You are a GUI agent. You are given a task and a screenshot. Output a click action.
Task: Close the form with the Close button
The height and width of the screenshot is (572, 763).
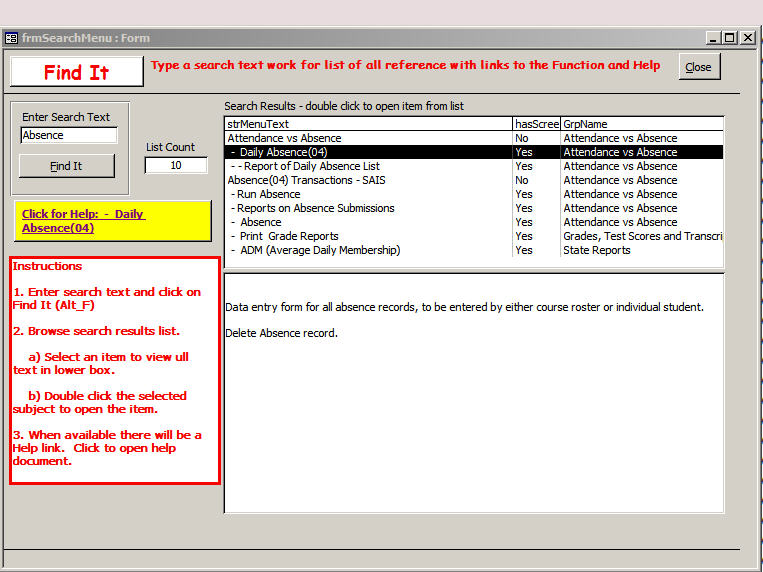click(x=699, y=67)
